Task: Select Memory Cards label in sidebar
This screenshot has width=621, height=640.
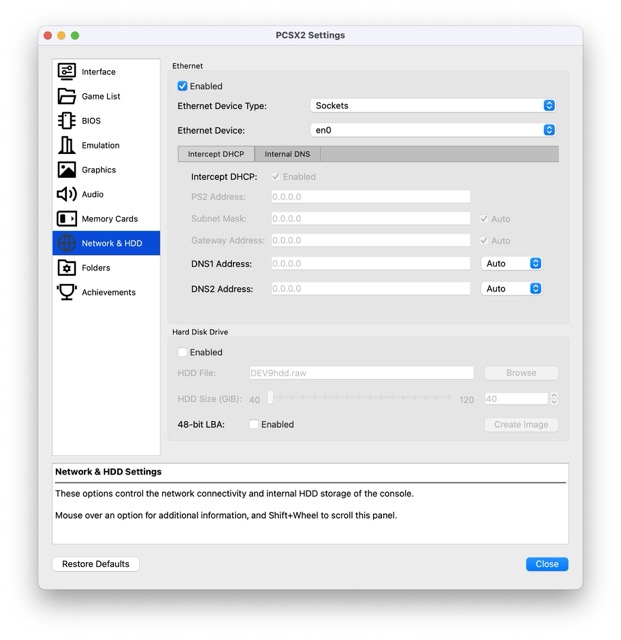Action: (x=110, y=219)
